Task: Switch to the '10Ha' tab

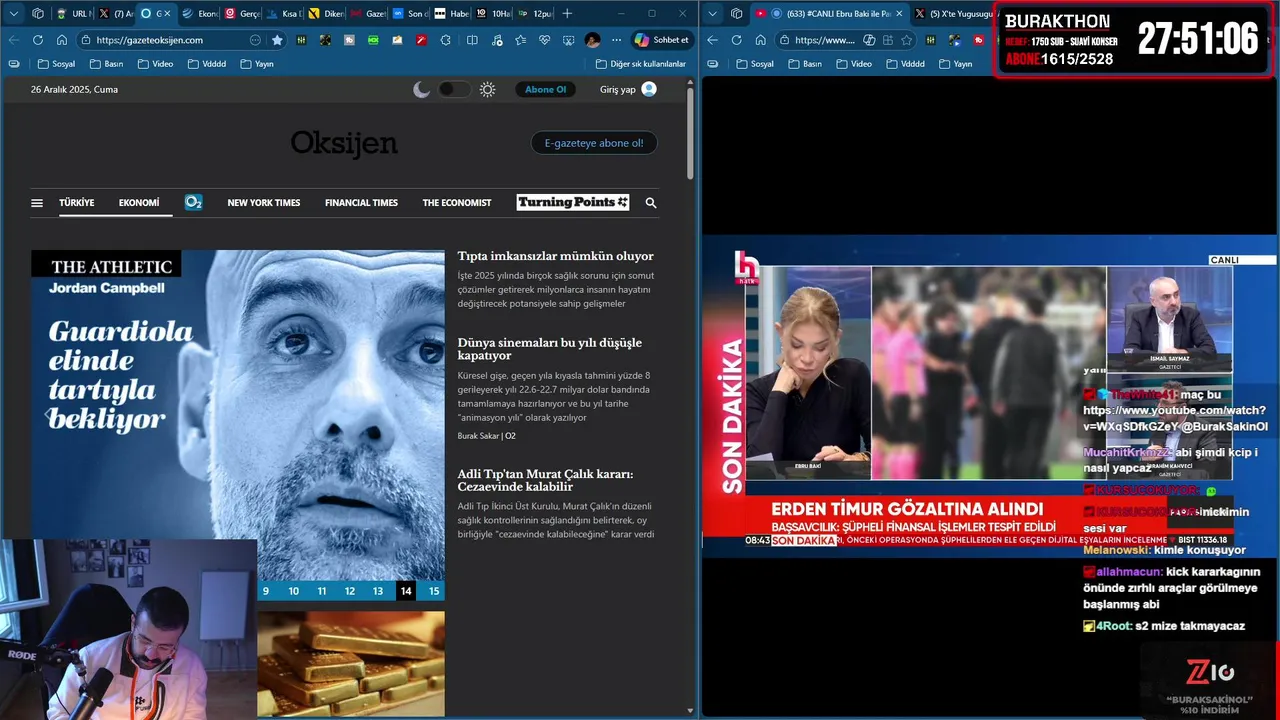Action: (x=494, y=14)
